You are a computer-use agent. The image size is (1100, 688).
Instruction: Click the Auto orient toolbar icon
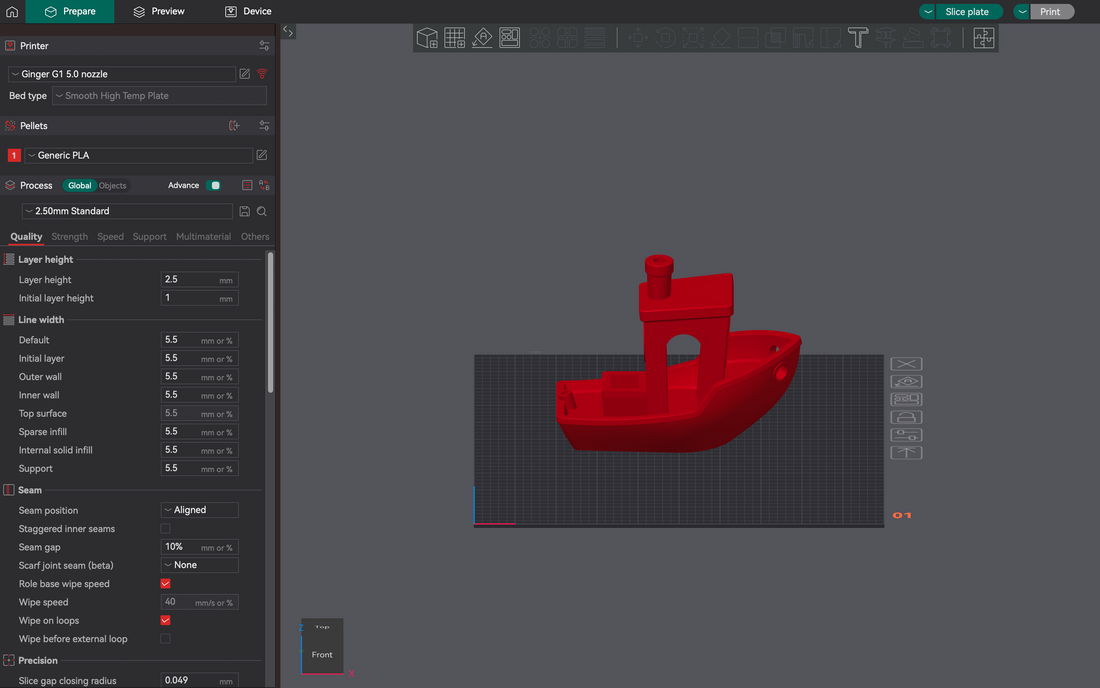(483, 38)
